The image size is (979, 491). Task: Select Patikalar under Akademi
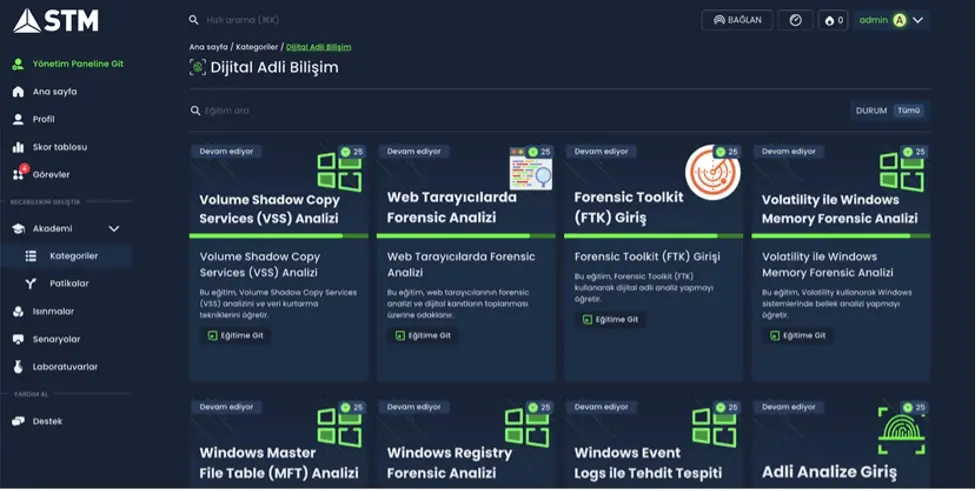(x=69, y=284)
